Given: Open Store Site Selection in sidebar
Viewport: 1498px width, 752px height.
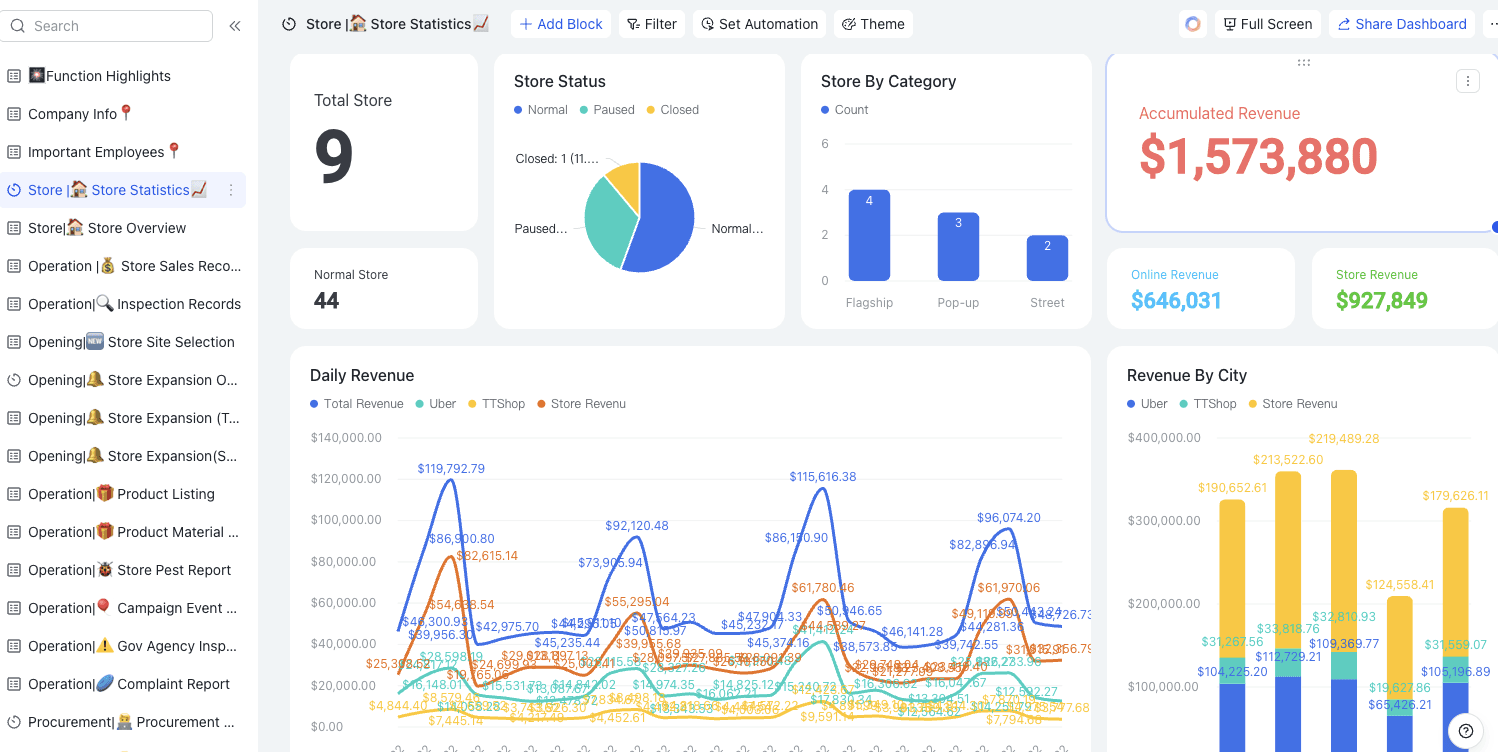Looking at the screenshot, I should (123, 342).
